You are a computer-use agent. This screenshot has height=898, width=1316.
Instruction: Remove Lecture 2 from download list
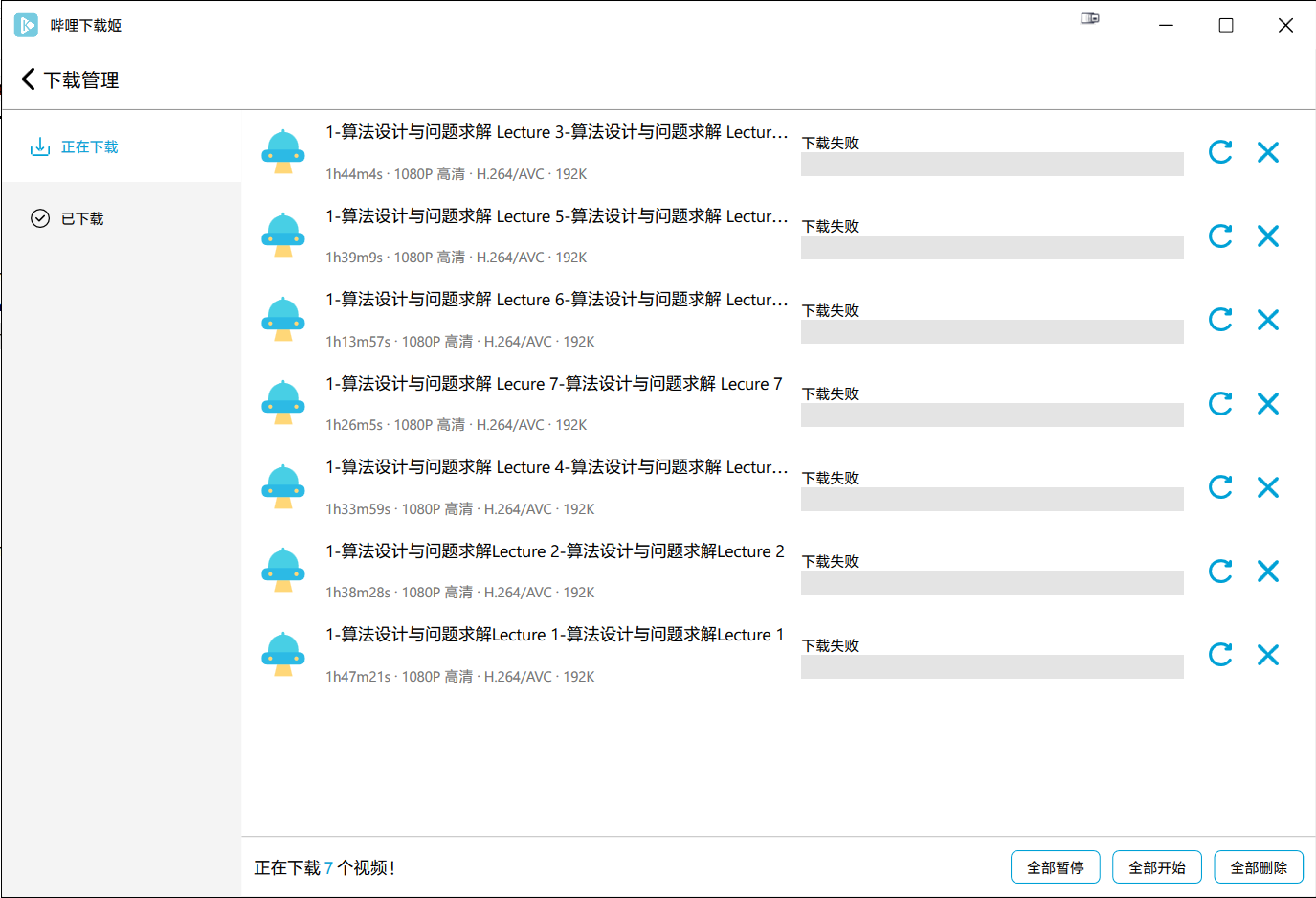tap(1267, 571)
